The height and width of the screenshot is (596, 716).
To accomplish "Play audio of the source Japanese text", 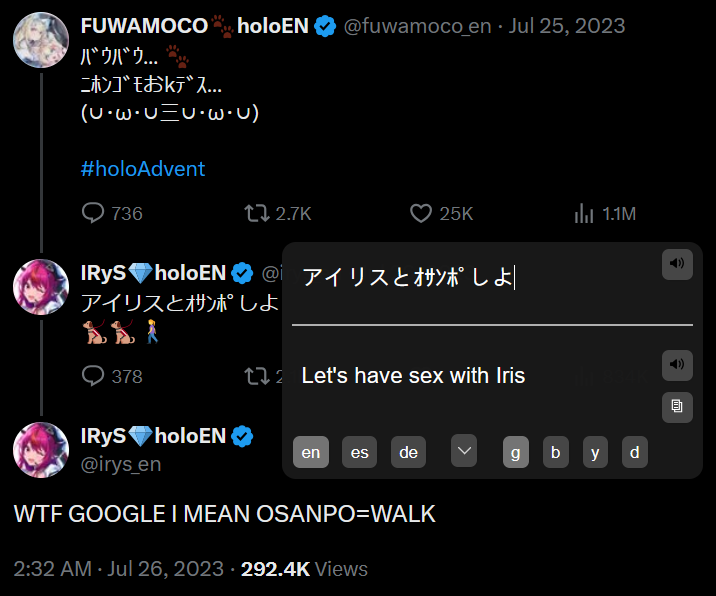I will 677,264.
